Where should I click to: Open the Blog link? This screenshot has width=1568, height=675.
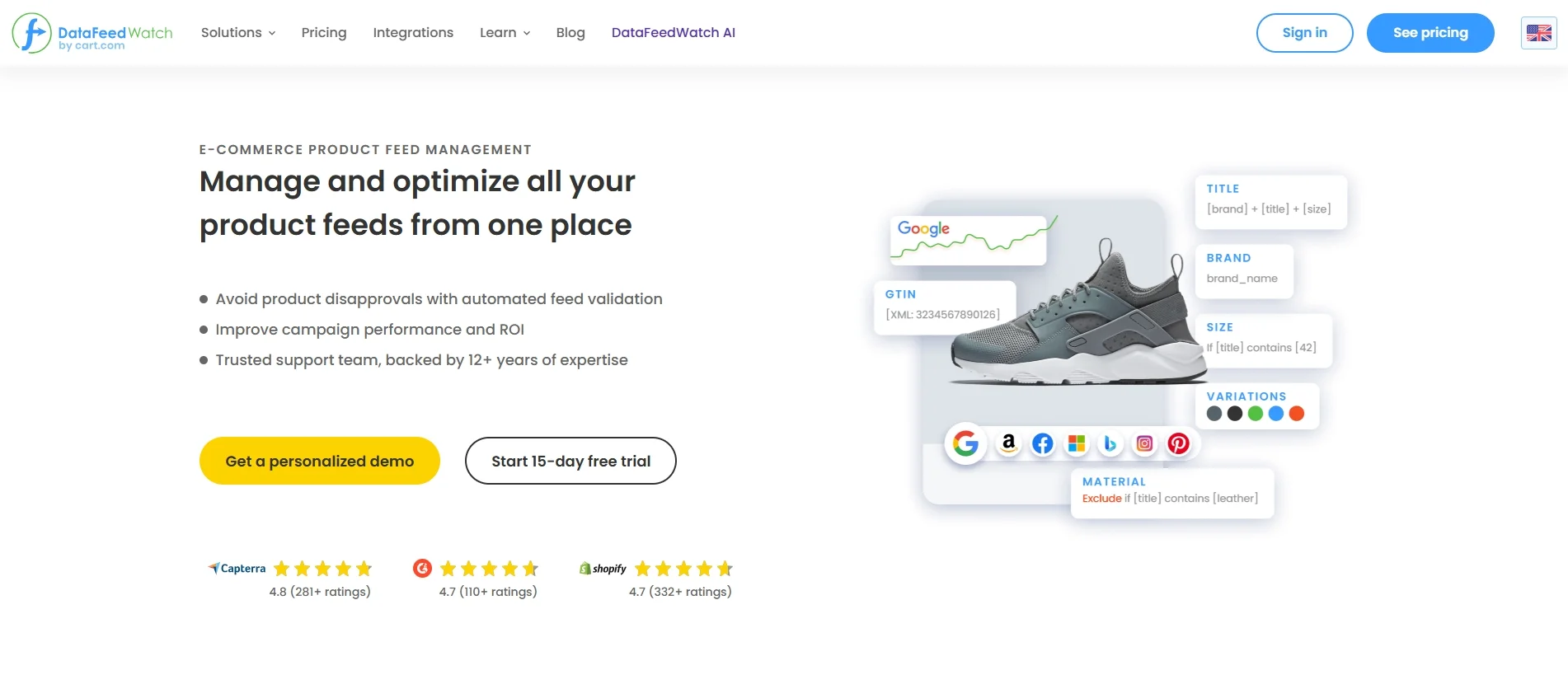(x=570, y=33)
